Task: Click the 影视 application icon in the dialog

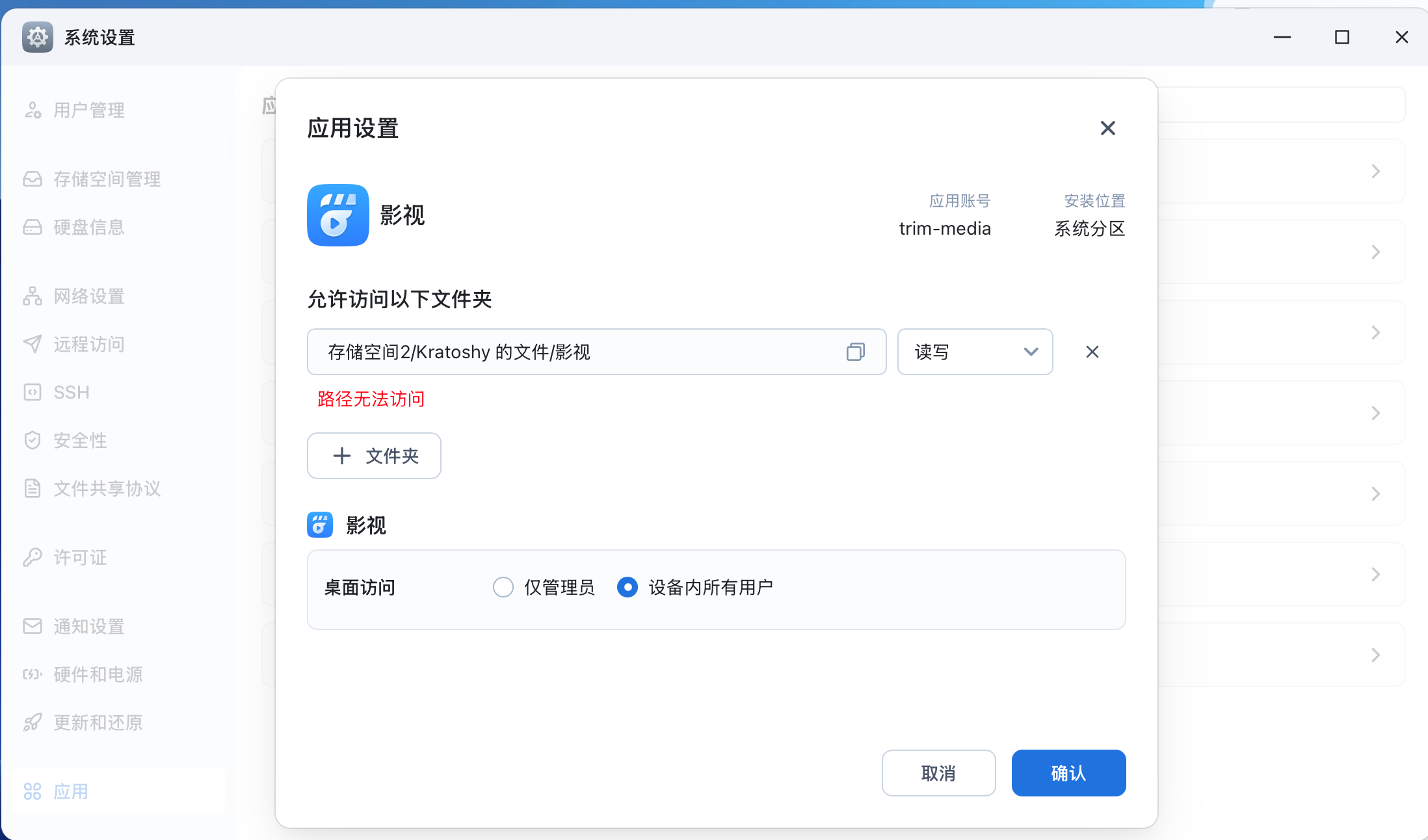Action: pos(337,215)
